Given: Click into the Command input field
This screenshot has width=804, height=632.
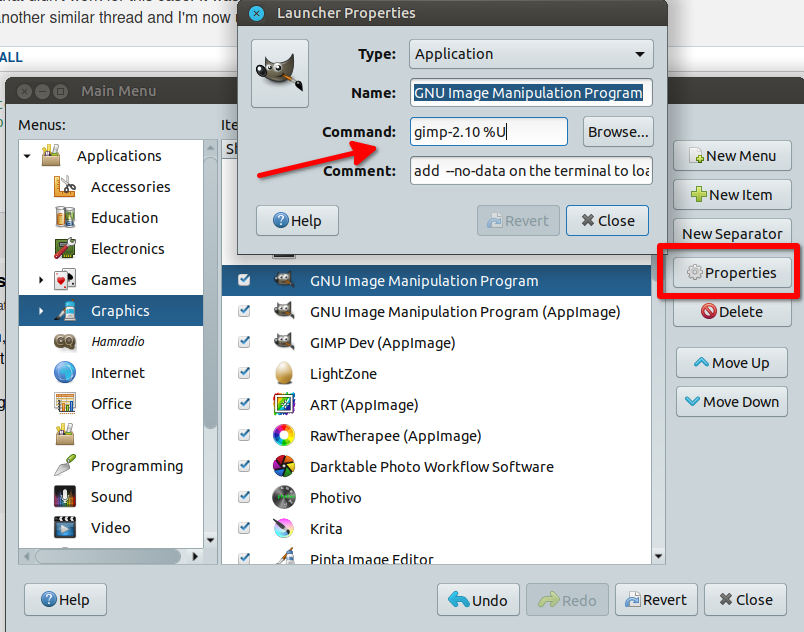Looking at the screenshot, I should (489, 132).
